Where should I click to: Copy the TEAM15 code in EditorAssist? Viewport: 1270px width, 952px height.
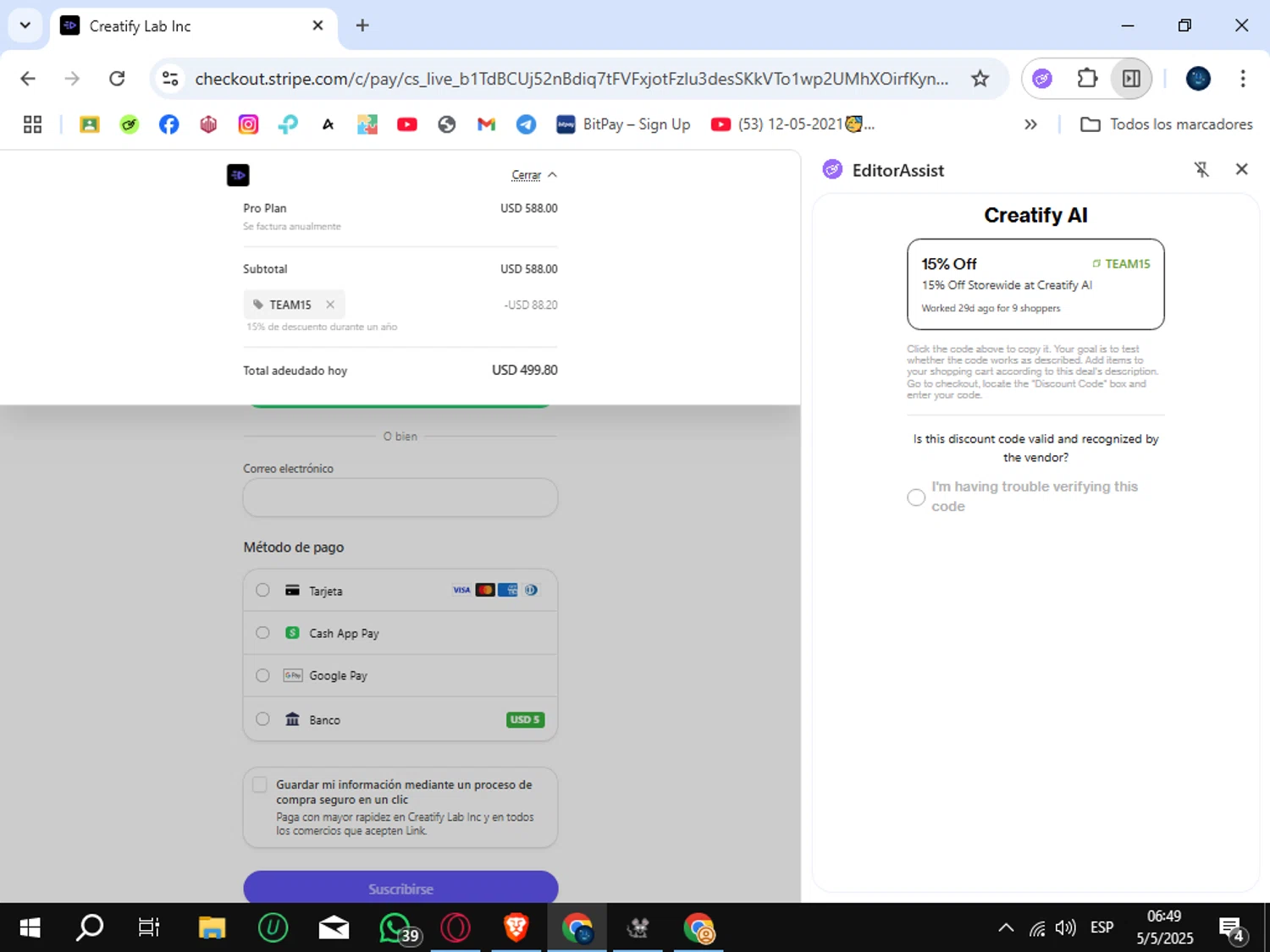click(1121, 264)
